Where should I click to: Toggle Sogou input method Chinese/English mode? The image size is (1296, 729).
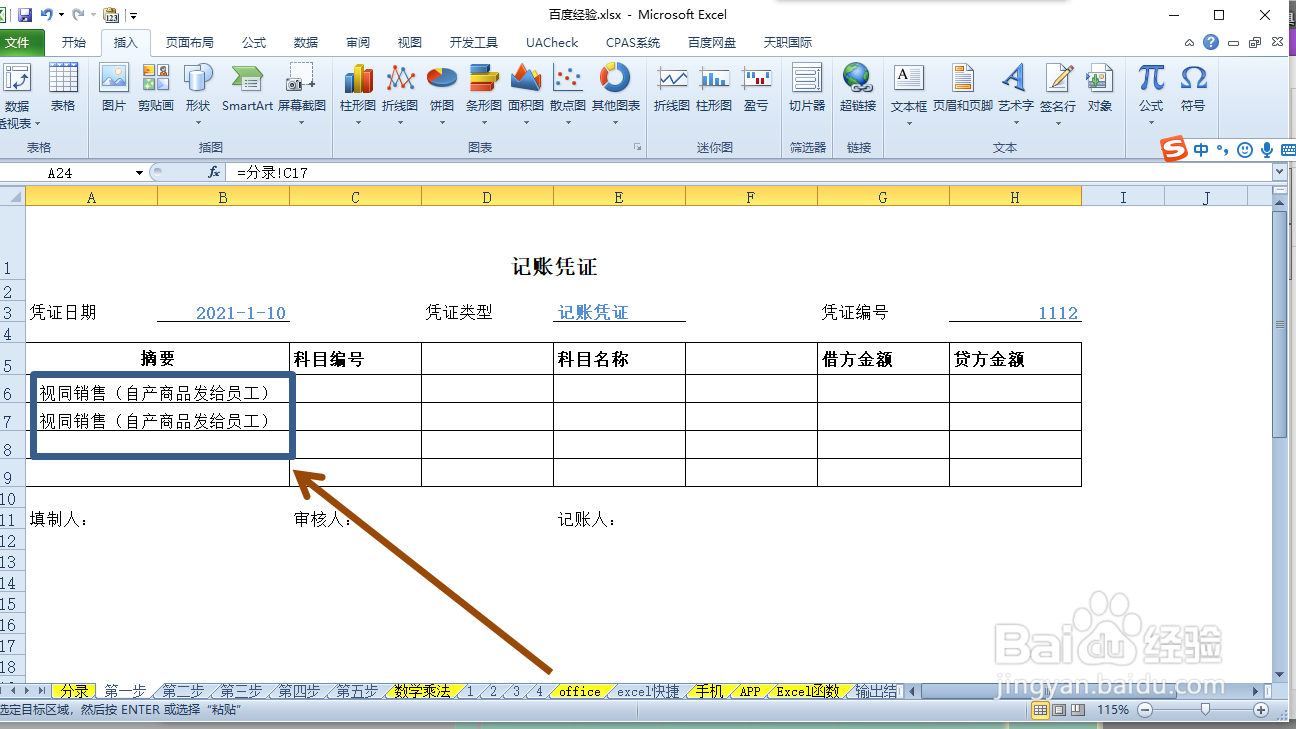point(1200,150)
